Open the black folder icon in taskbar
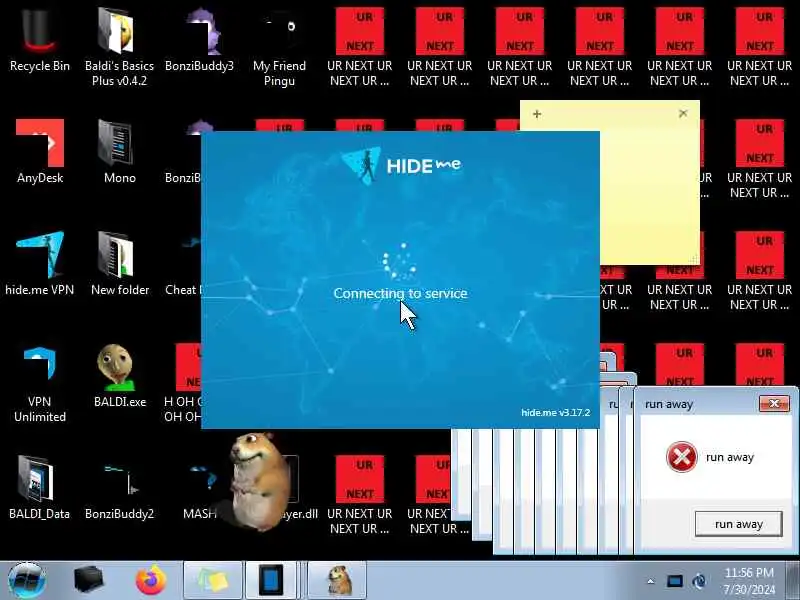 coord(88,581)
